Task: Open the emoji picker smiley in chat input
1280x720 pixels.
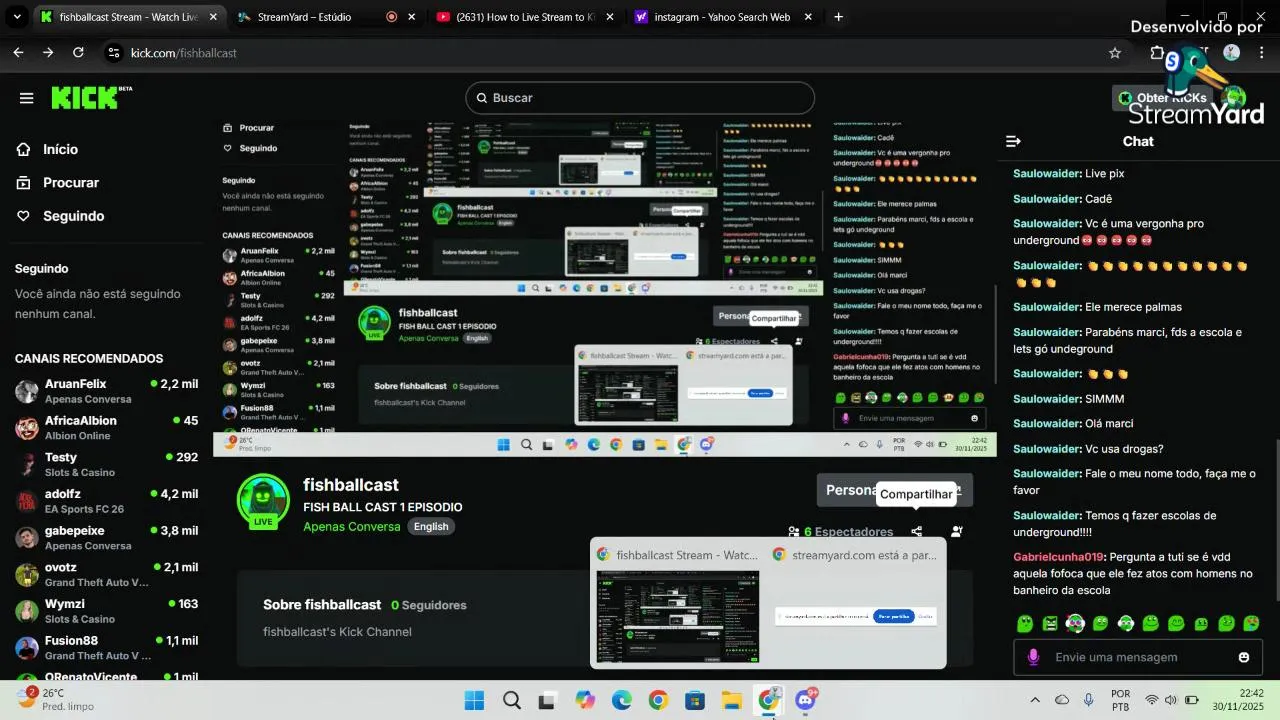Action: tap(1244, 657)
